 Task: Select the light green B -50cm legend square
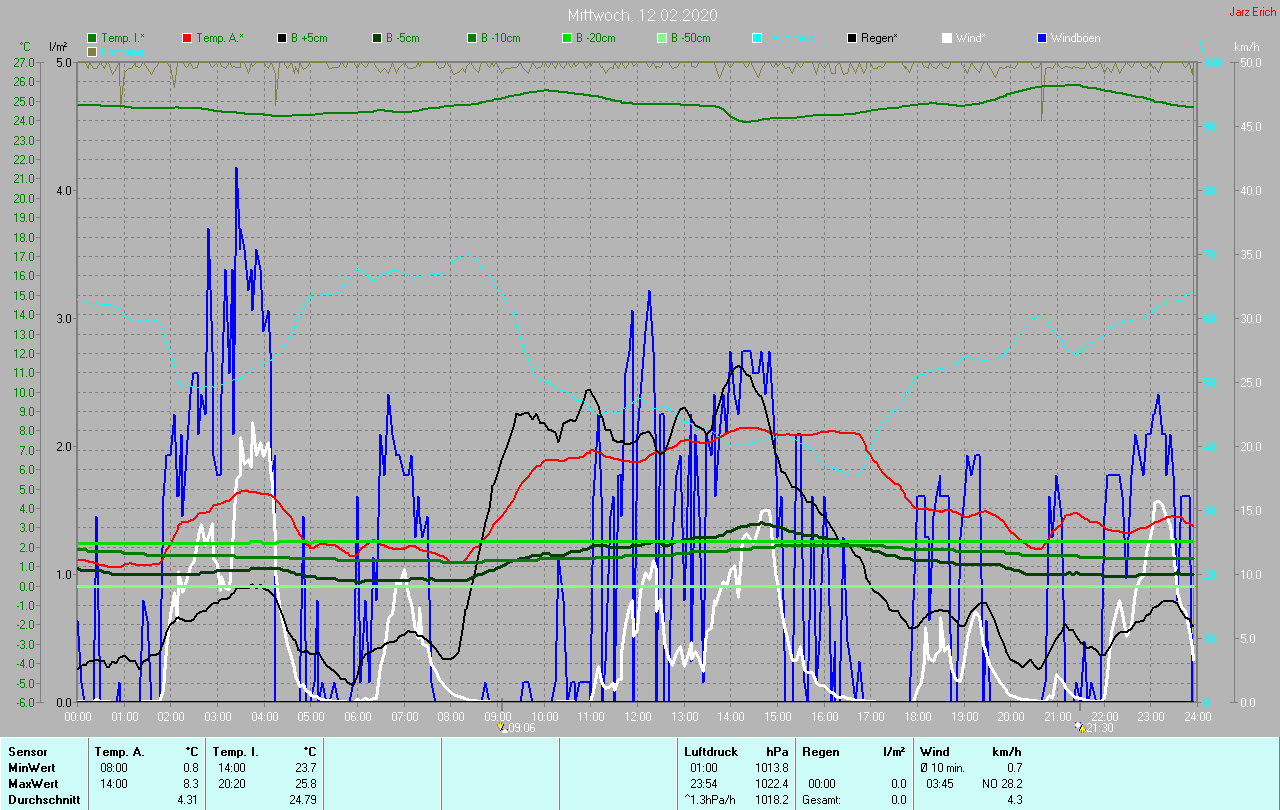662,38
